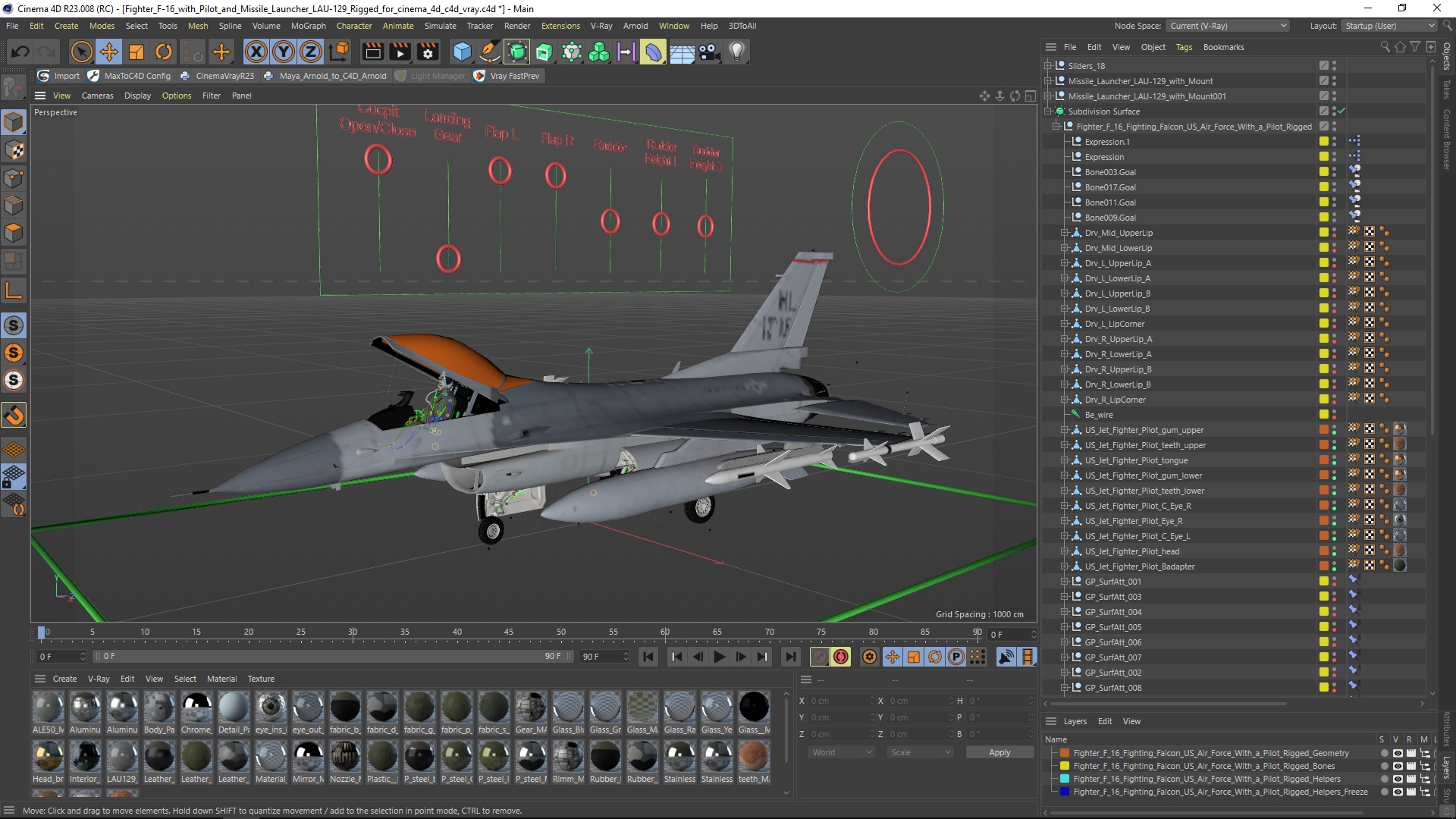Expand GP_SurfAtt_001 item
1456x819 pixels.
[x=1064, y=582]
